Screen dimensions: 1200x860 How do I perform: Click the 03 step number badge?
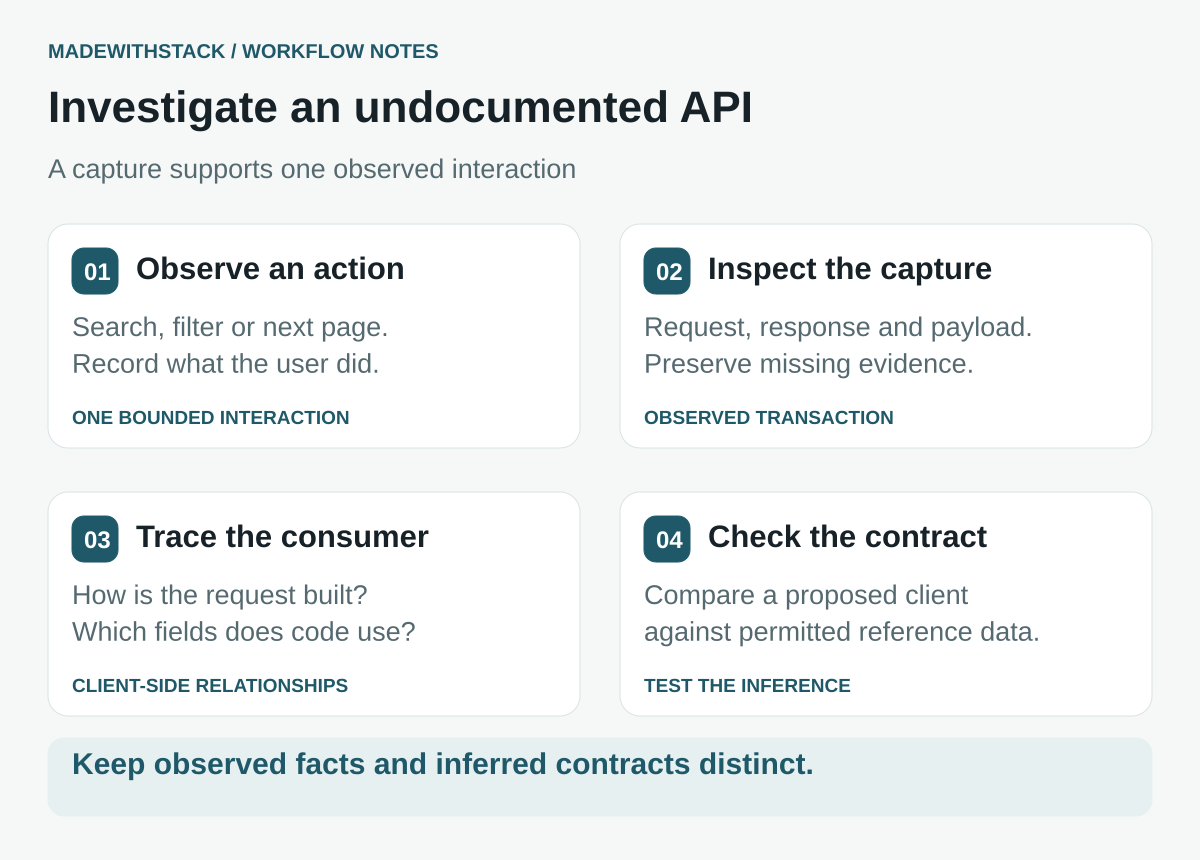[x=95, y=539]
